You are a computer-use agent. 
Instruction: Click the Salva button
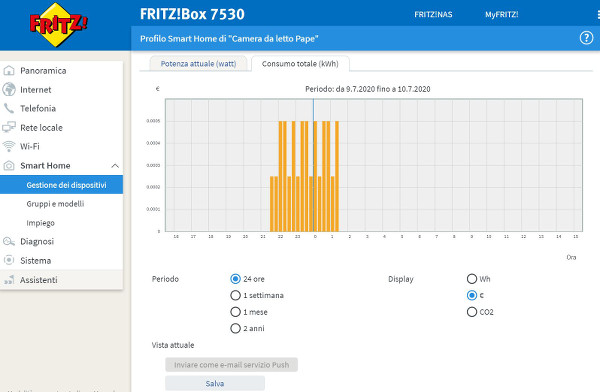click(215, 383)
